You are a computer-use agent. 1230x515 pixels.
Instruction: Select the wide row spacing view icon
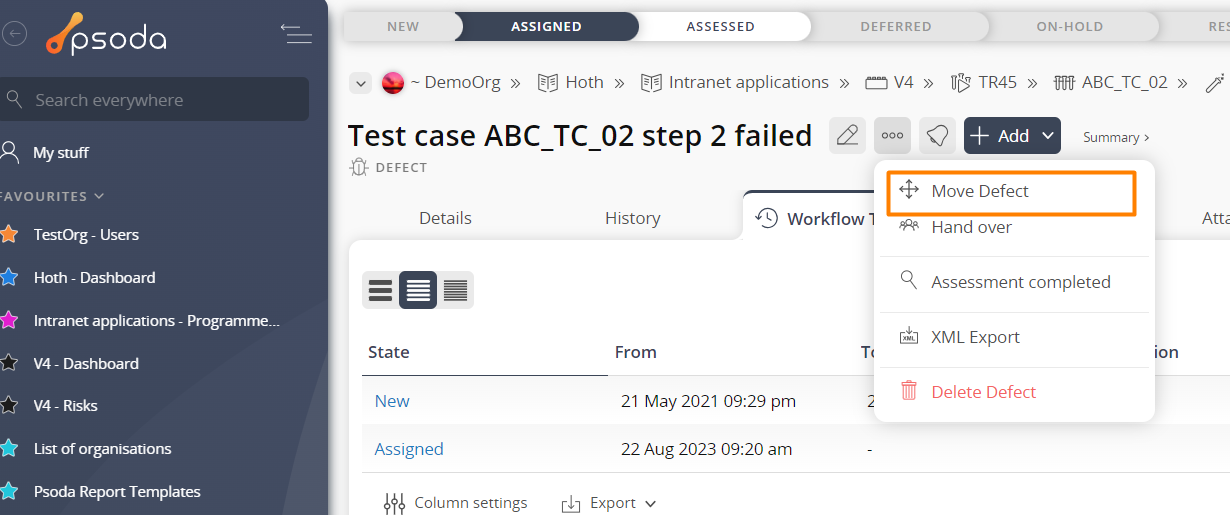click(x=381, y=290)
